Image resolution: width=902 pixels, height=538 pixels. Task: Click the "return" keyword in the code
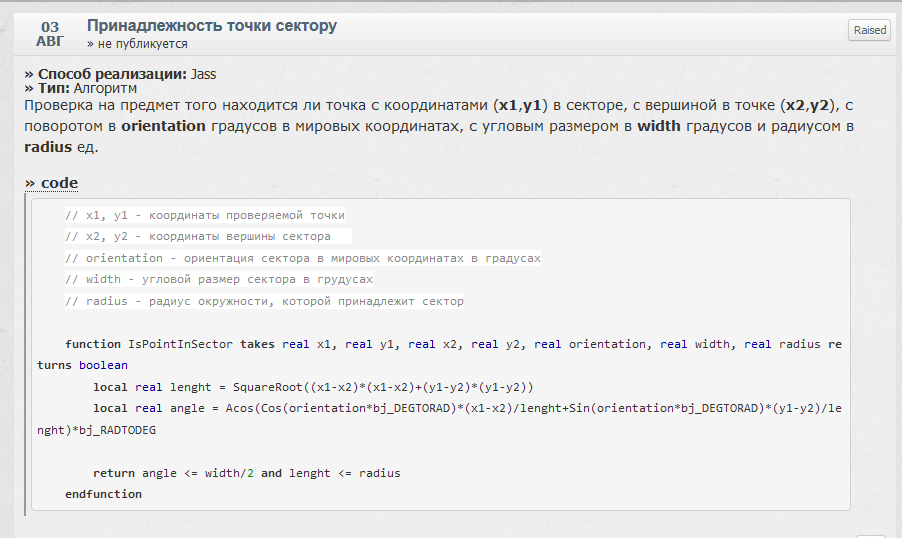tap(114, 473)
